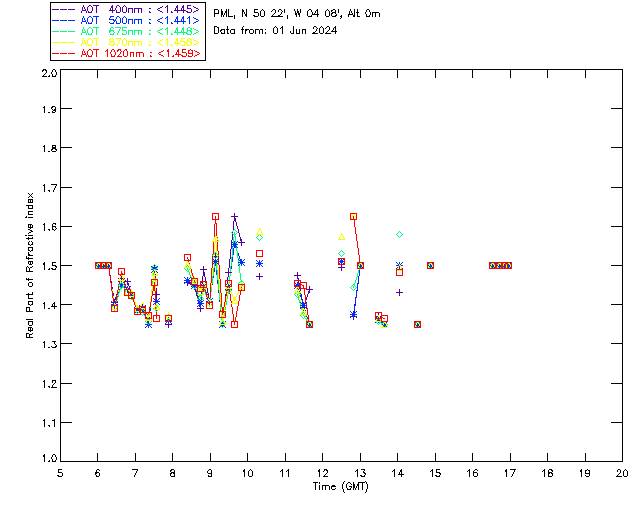Click the x-axis label 15
This screenshot has width=640, height=512.
tap(435, 473)
